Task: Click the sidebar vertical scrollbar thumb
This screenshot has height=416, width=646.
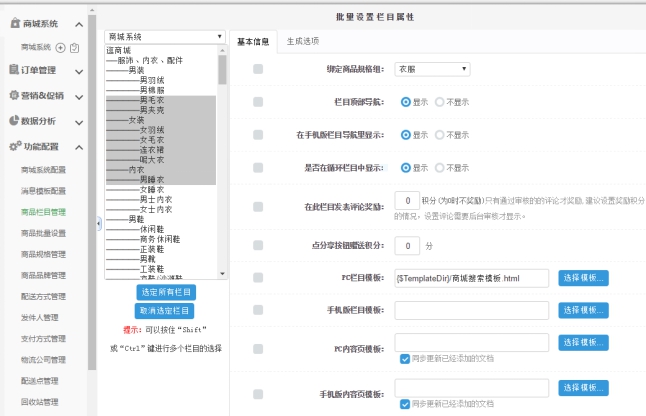Action: [92, 192]
